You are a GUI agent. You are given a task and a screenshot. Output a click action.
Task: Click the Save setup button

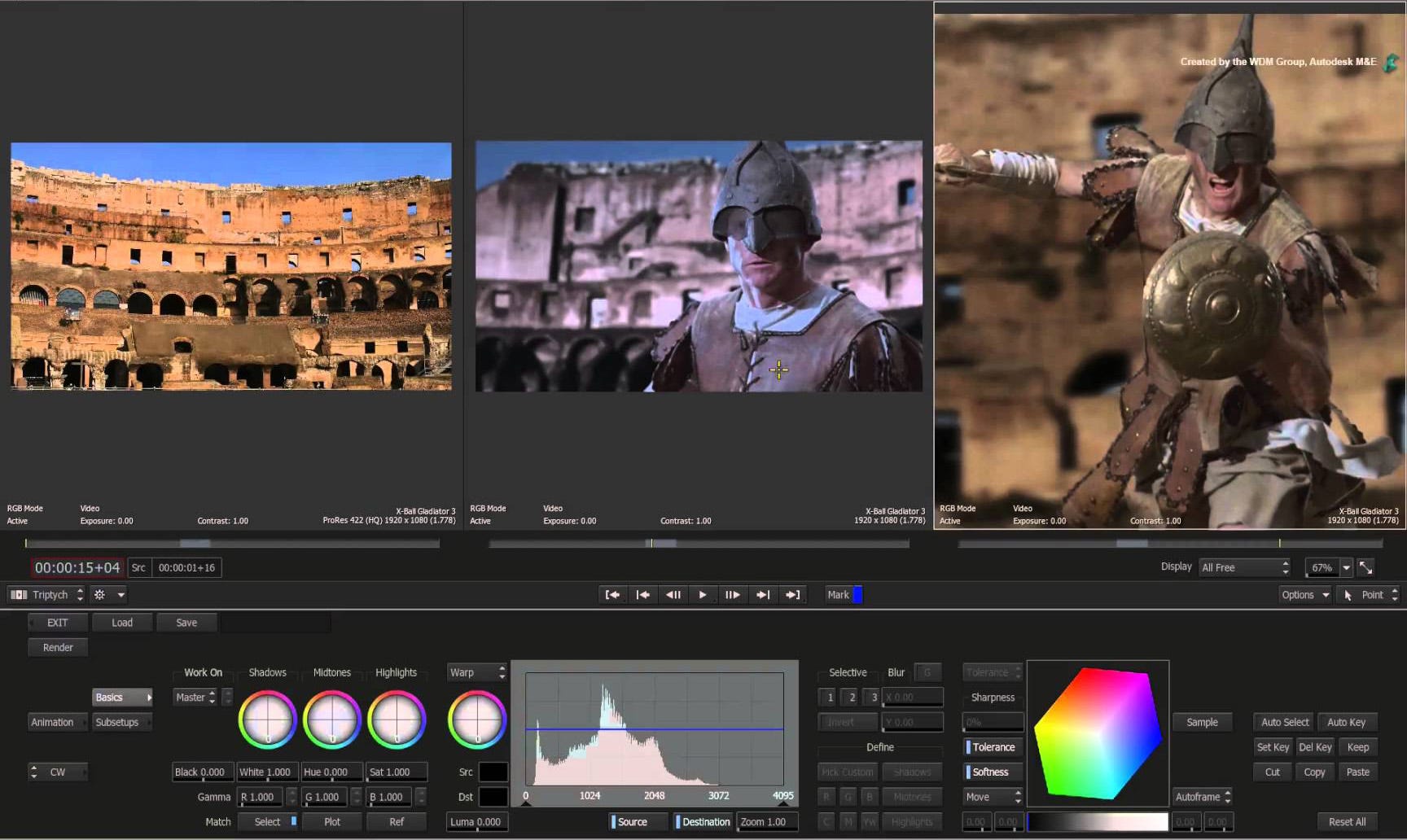(186, 623)
